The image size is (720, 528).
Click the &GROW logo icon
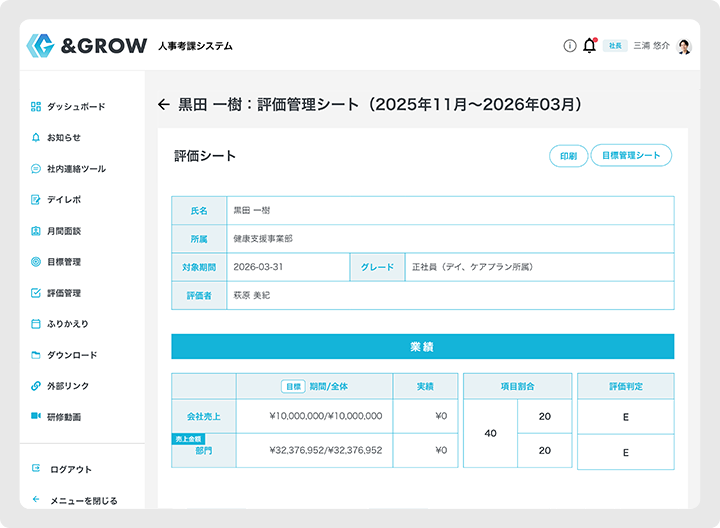pyautogui.click(x=40, y=46)
